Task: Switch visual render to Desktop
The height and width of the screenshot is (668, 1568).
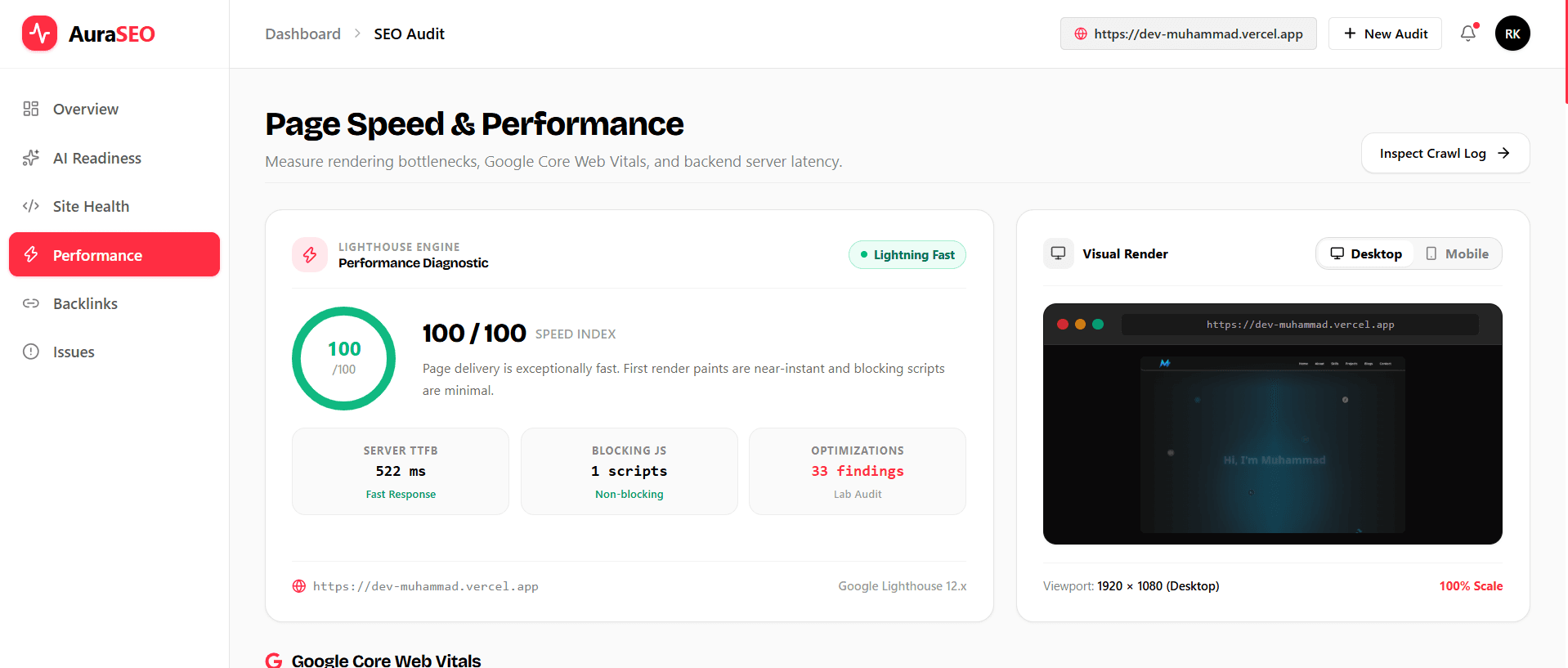Action: click(x=1365, y=253)
